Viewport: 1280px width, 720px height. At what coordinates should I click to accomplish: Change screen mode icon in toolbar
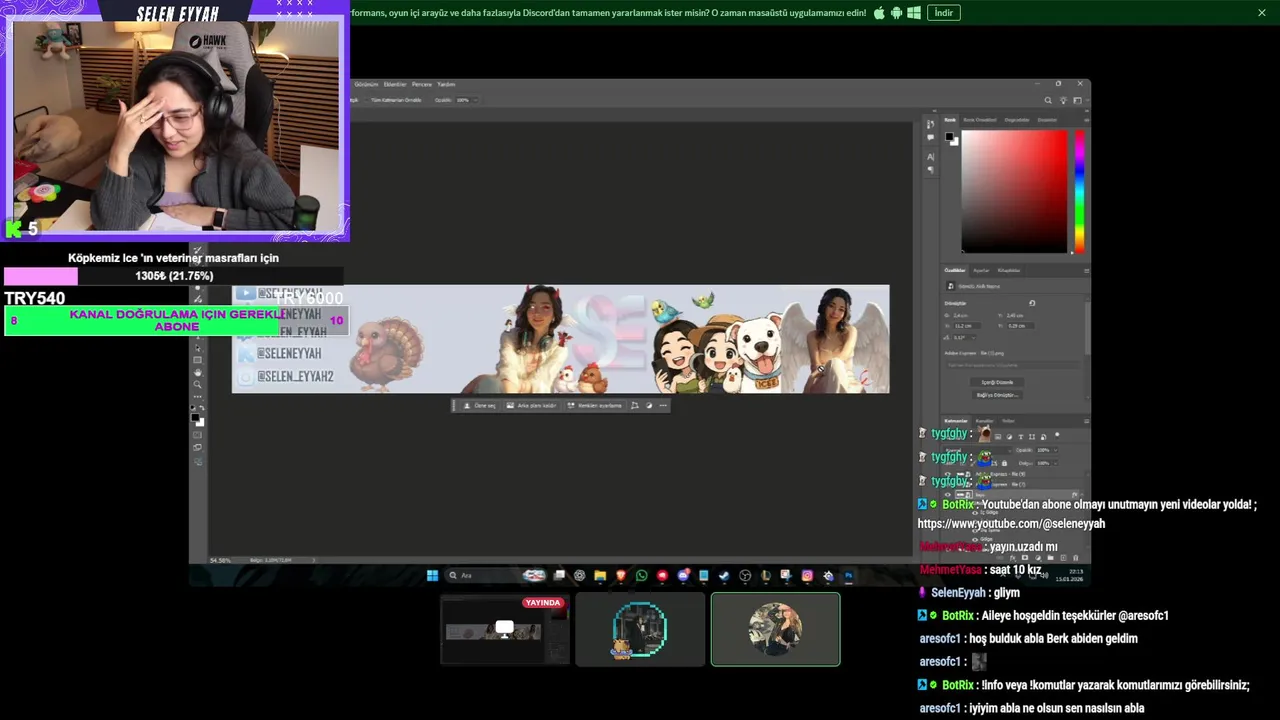coord(197,447)
